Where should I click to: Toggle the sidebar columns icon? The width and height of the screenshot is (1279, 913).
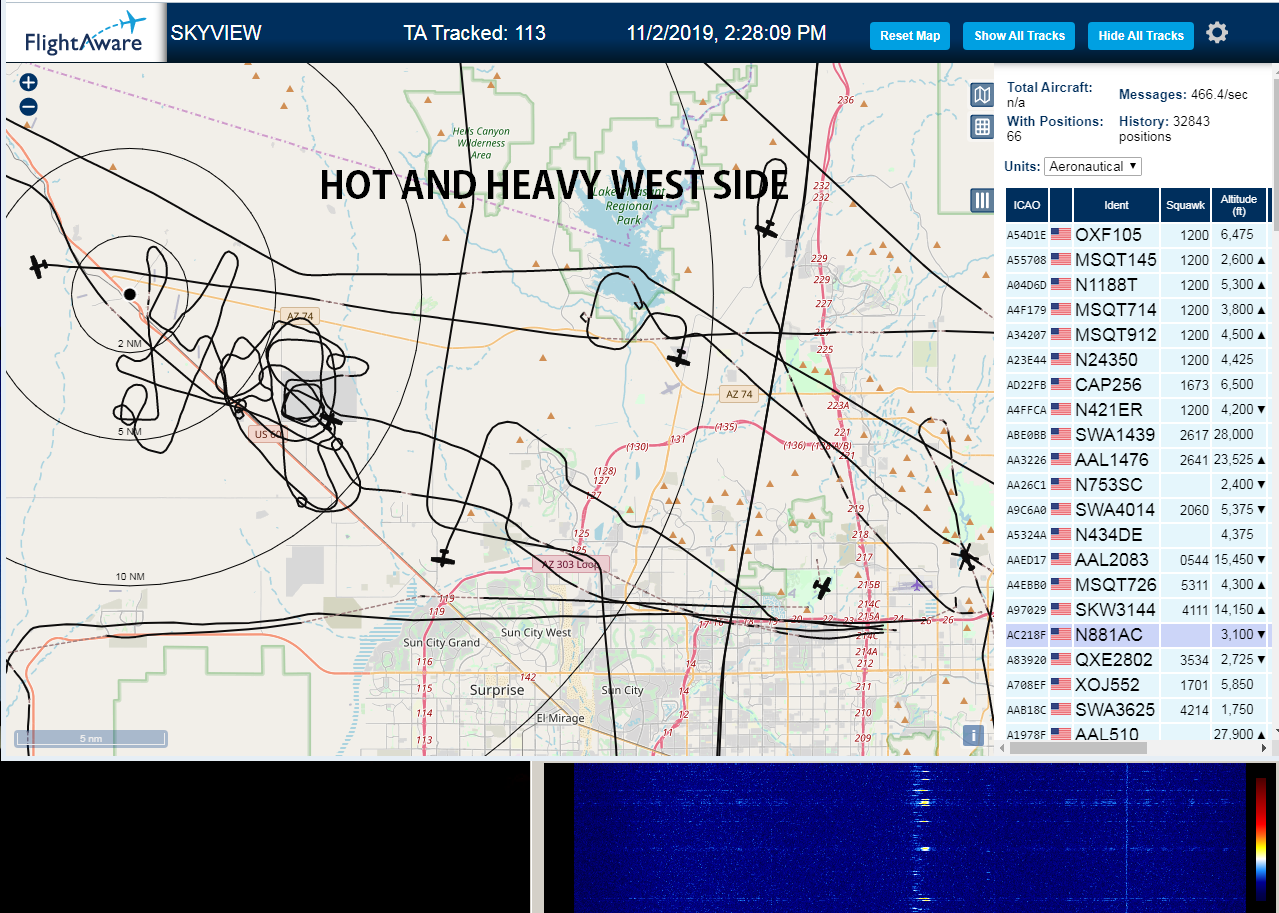point(982,201)
